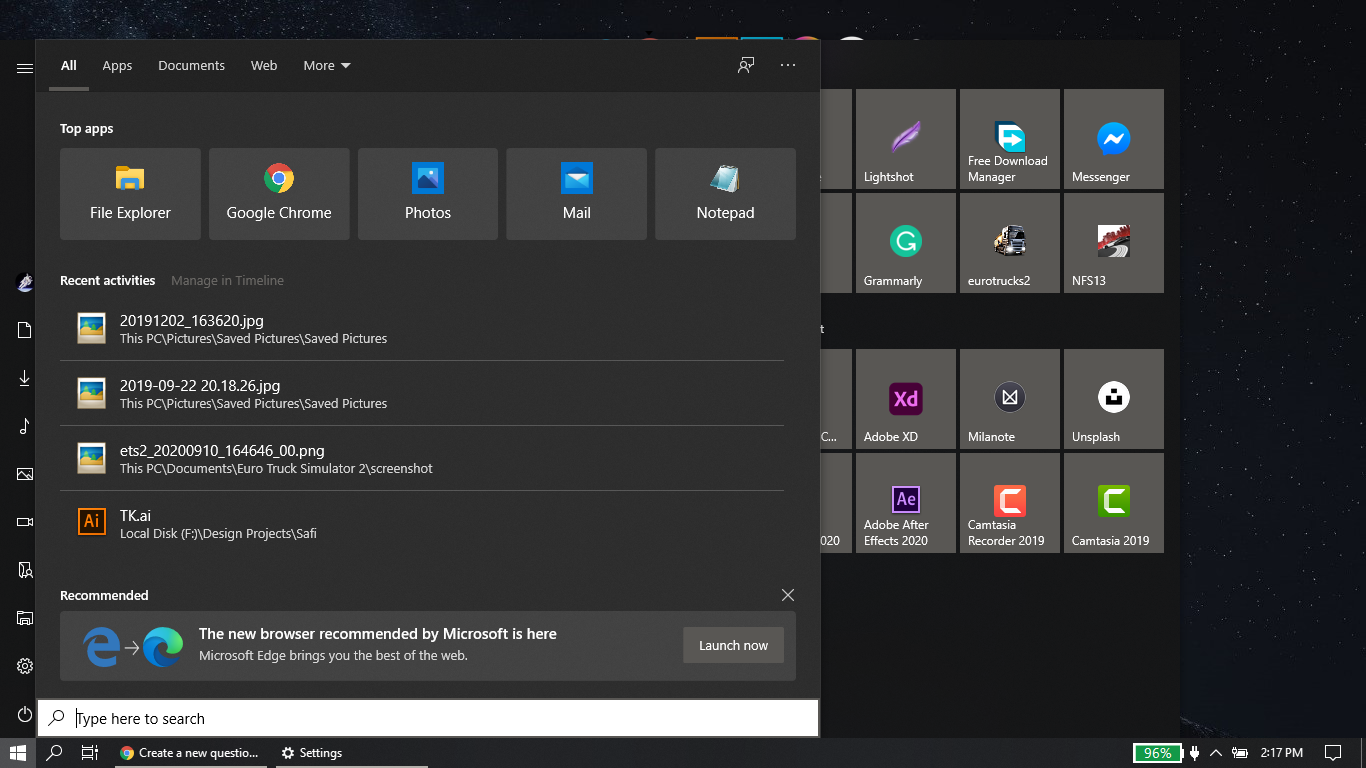Open the Action Center notifications icon

(1333, 753)
